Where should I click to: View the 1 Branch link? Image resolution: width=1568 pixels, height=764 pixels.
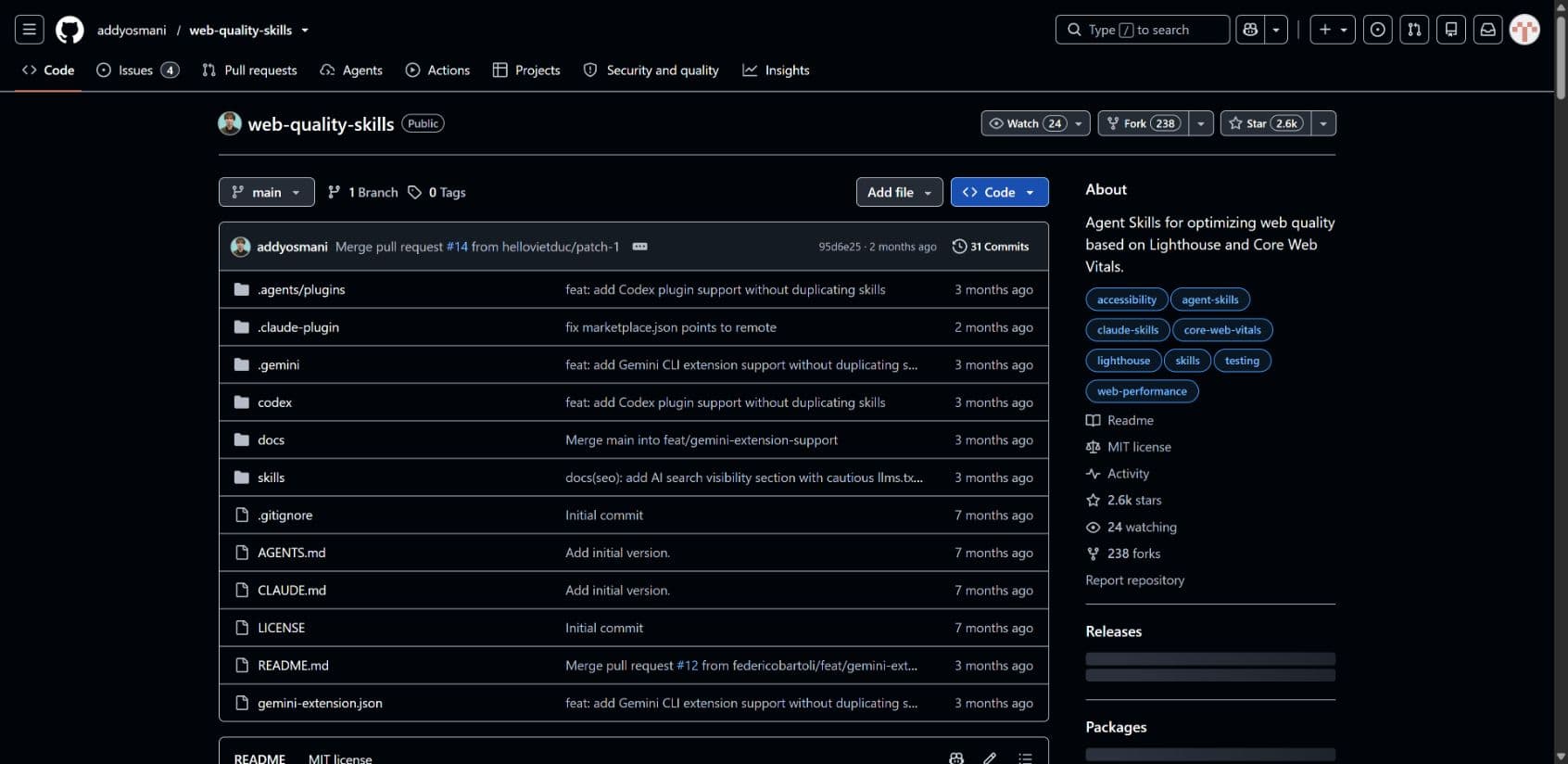pyautogui.click(x=362, y=192)
